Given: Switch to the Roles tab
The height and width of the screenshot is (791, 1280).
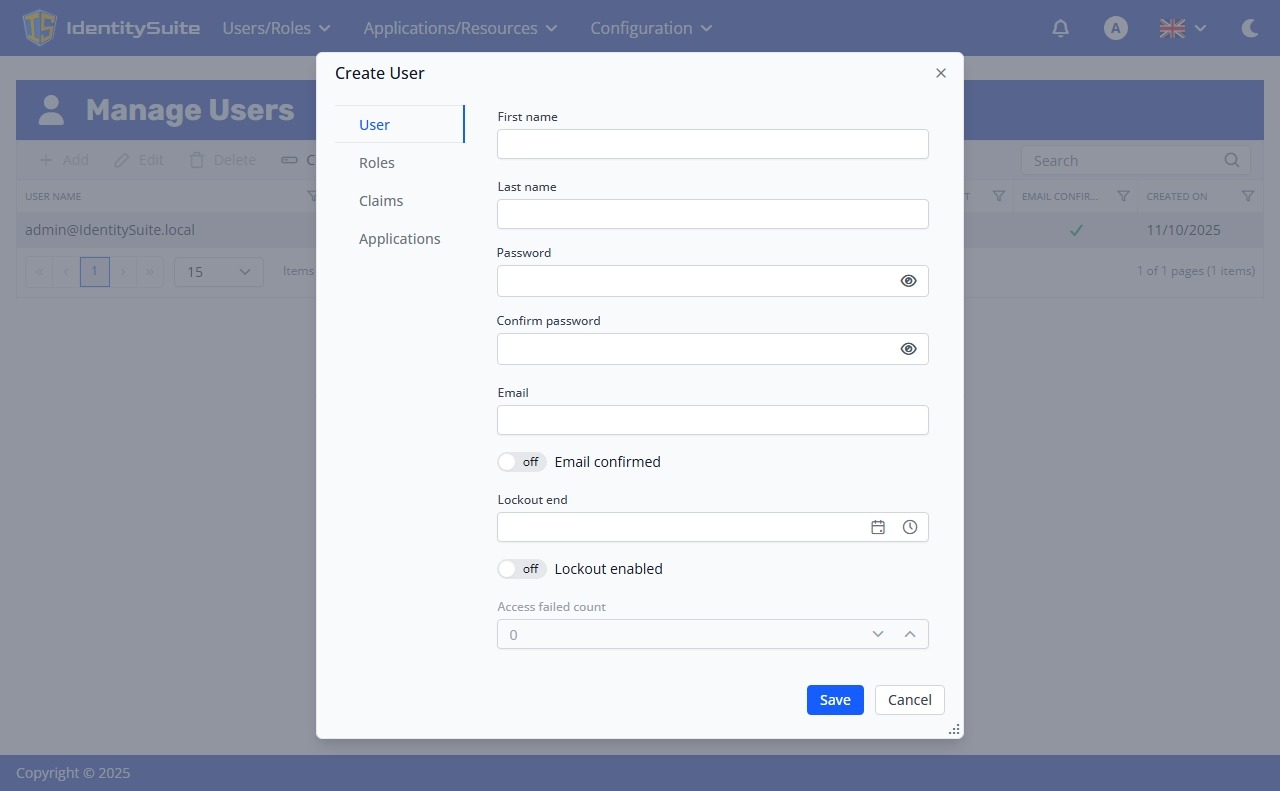Looking at the screenshot, I should point(377,162).
